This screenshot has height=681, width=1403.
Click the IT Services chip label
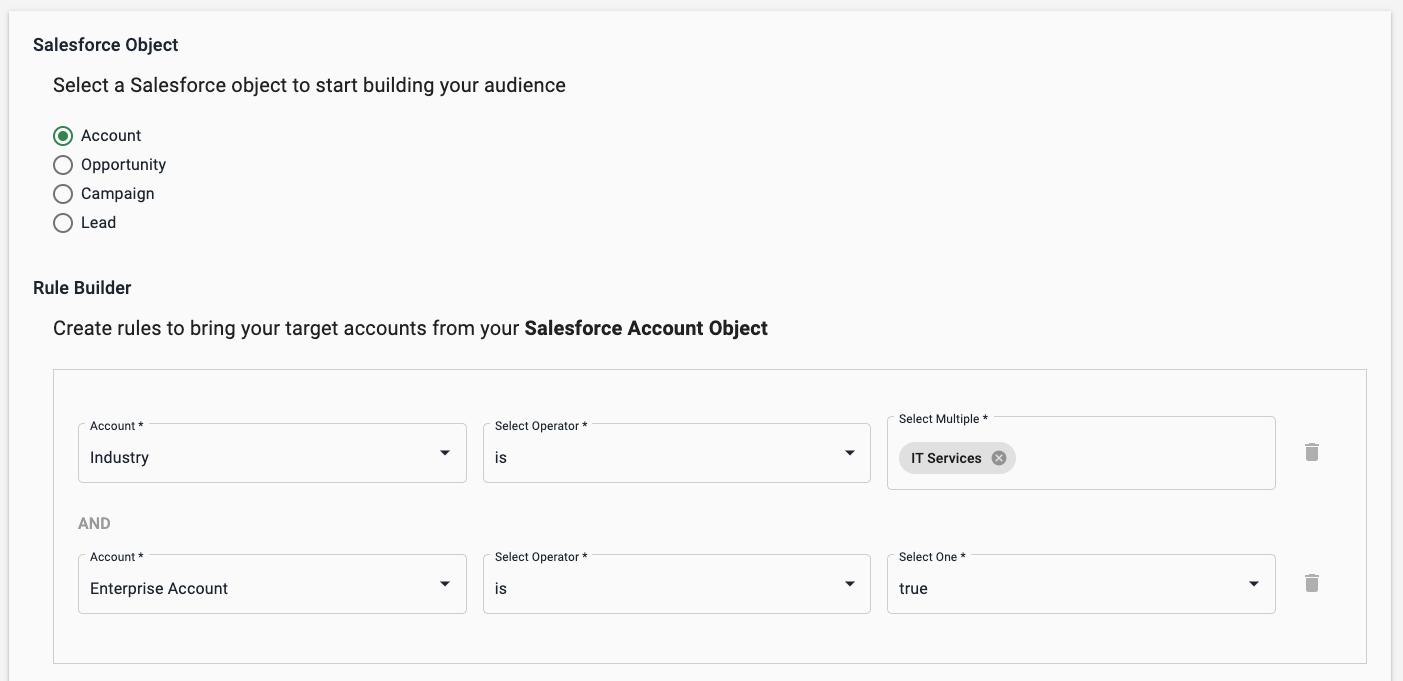pos(946,458)
